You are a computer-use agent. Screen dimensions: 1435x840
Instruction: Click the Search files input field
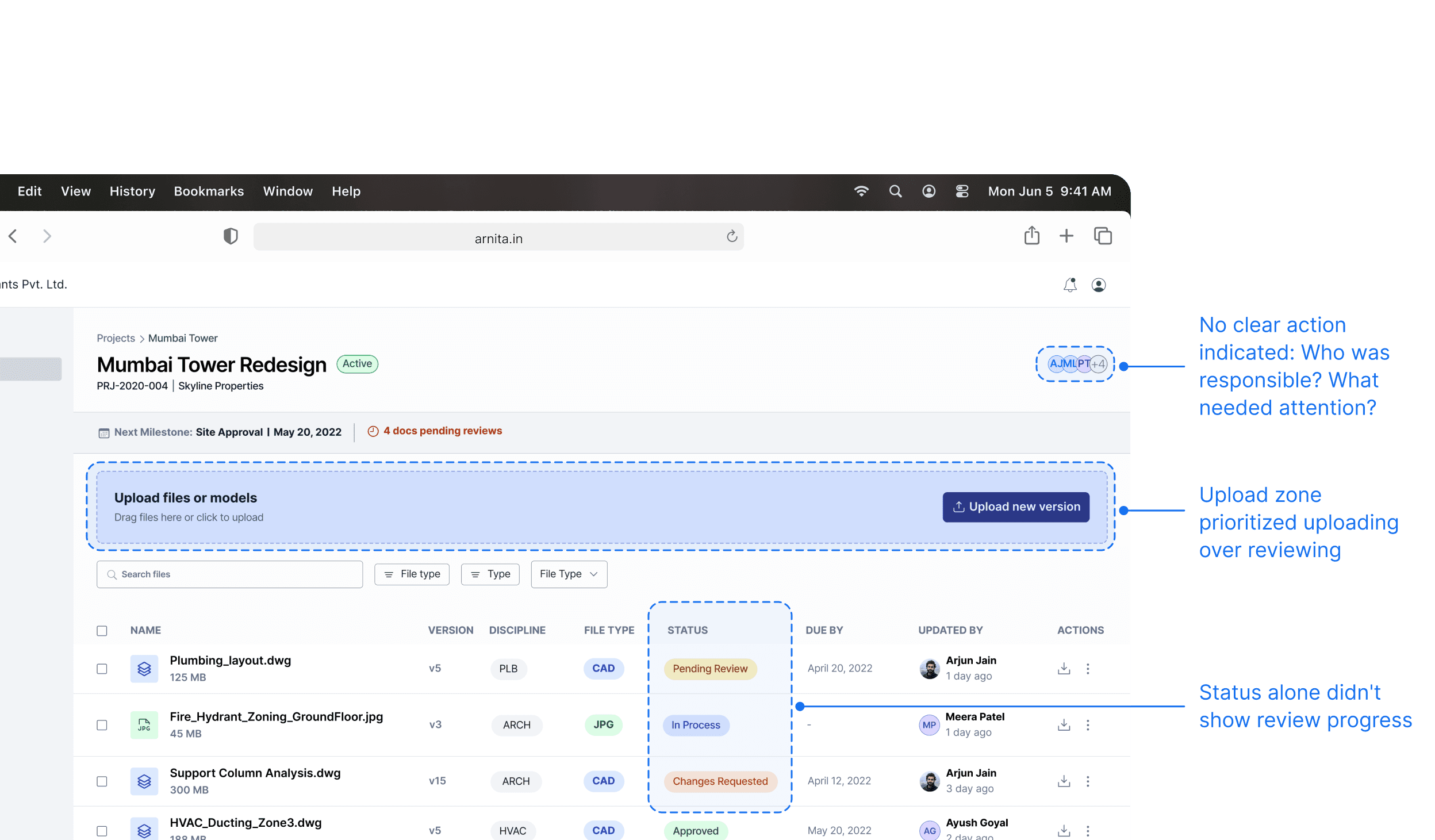point(230,574)
